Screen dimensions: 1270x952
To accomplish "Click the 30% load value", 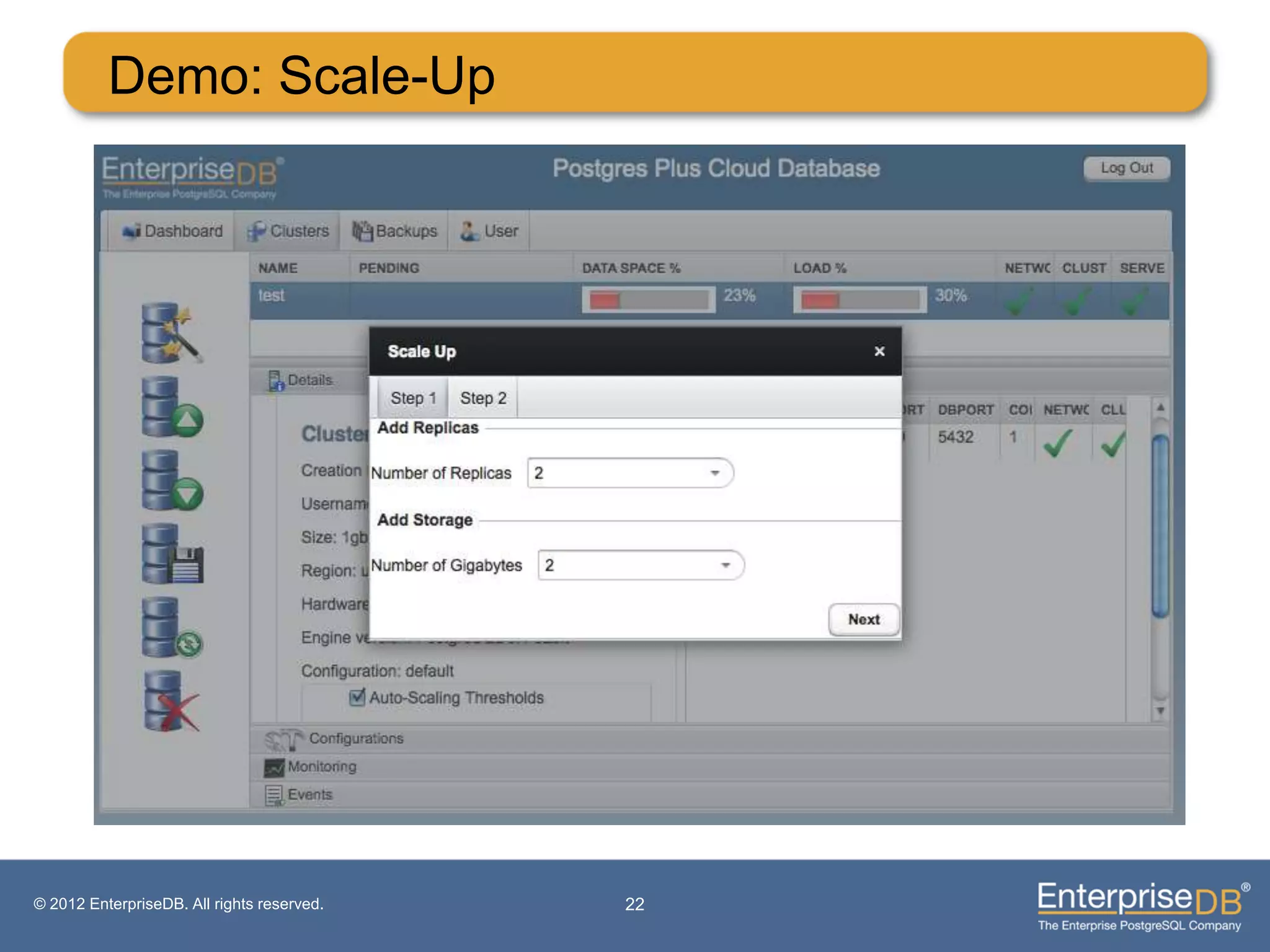I will click(x=951, y=296).
